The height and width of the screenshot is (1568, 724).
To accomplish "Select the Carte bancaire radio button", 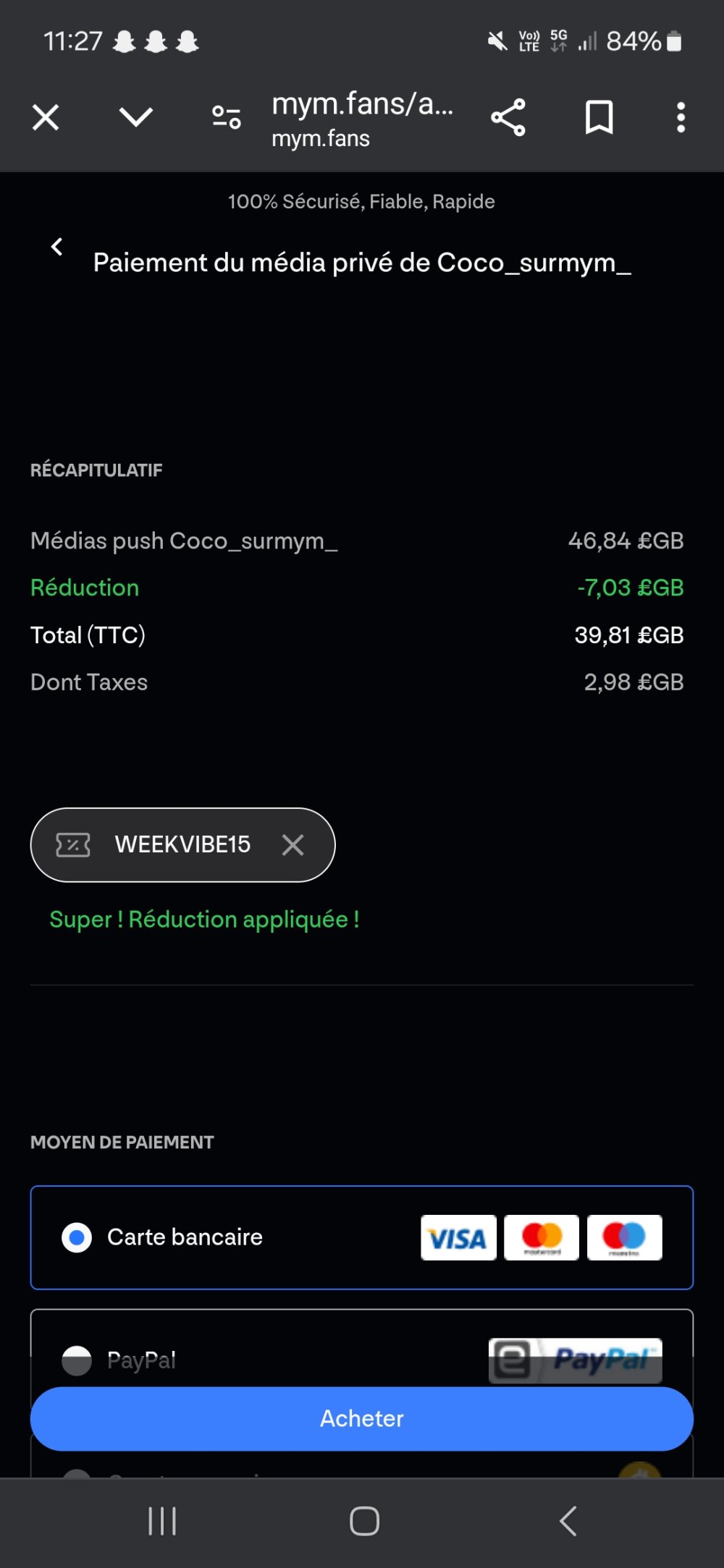I will [77, 1238].
